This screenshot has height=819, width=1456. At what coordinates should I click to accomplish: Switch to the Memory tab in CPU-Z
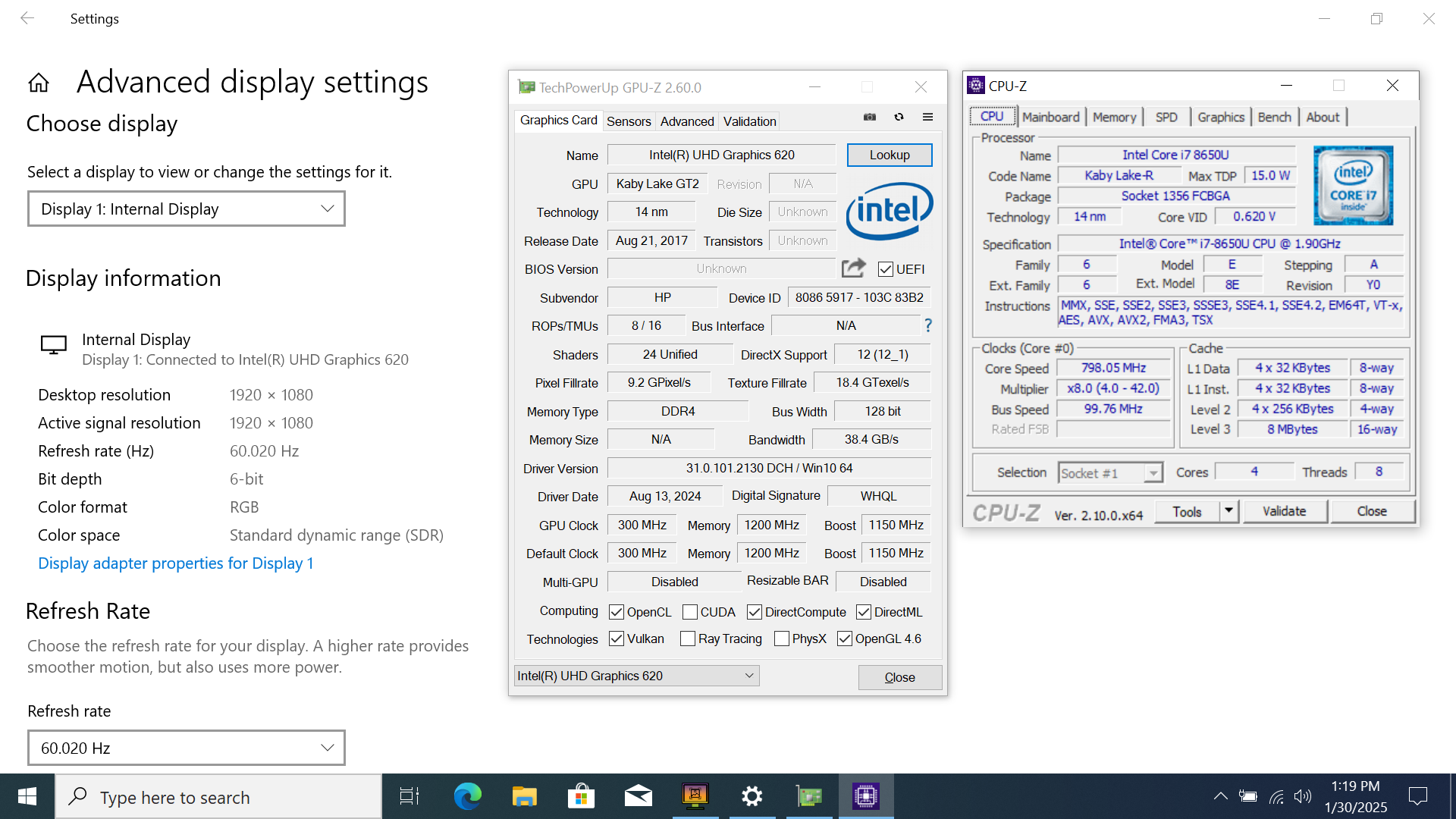click(x=1114, y=117)
